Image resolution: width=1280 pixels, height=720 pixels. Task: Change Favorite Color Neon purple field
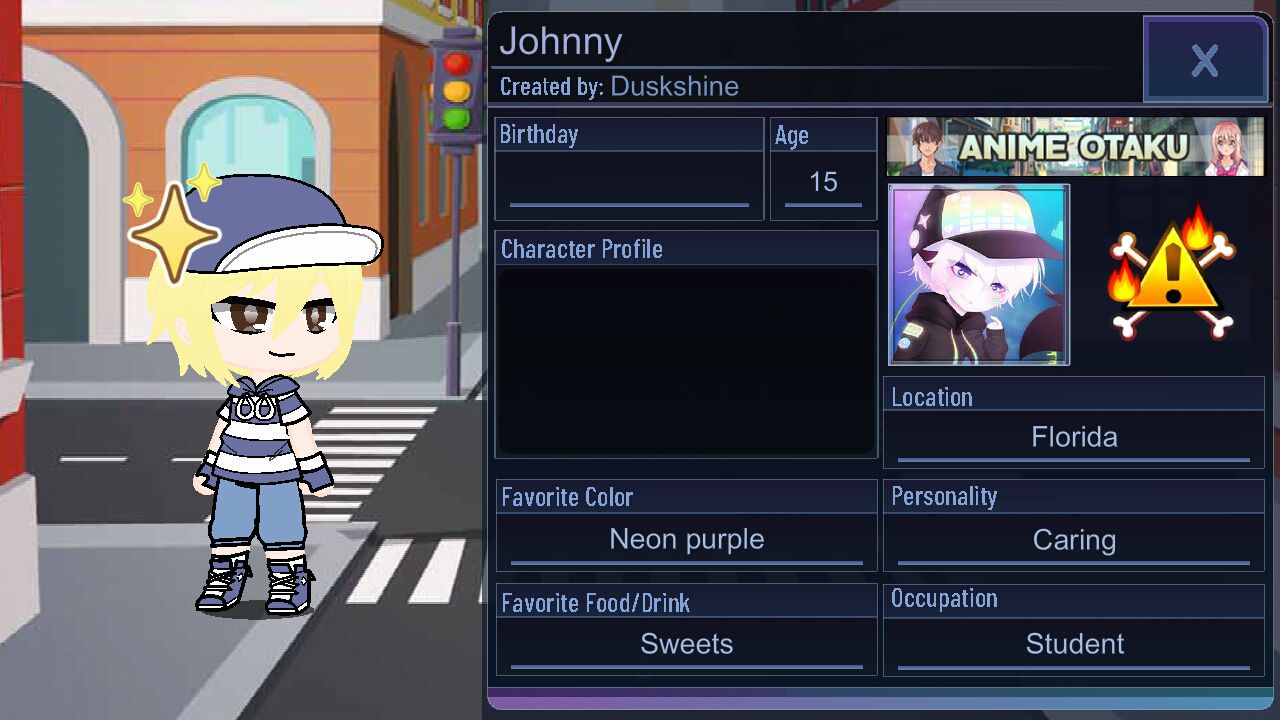tap(687, 541)
